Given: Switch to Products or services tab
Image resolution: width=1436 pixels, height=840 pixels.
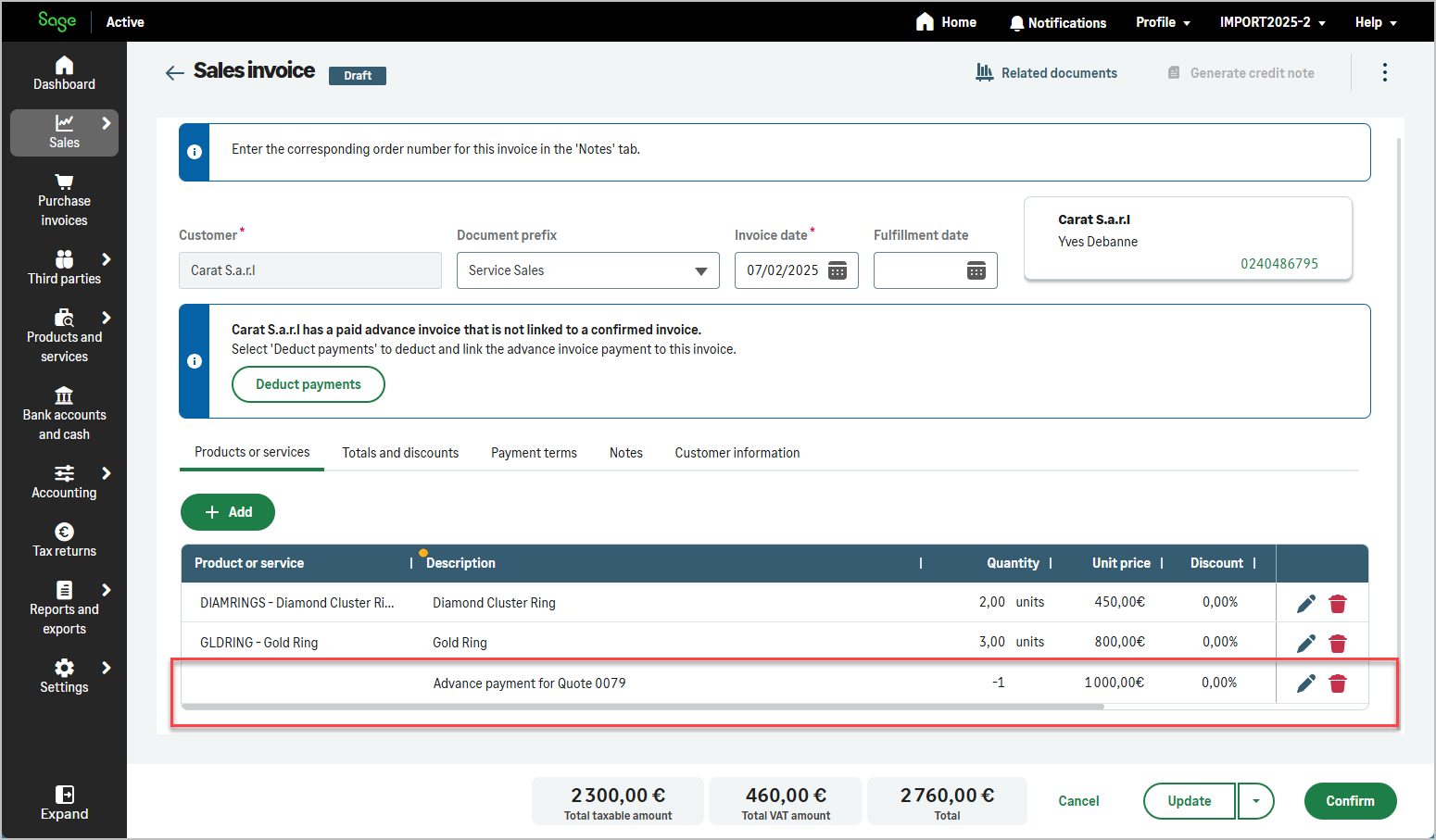Looking at the screenshot, I should click(x=252, y=452).
